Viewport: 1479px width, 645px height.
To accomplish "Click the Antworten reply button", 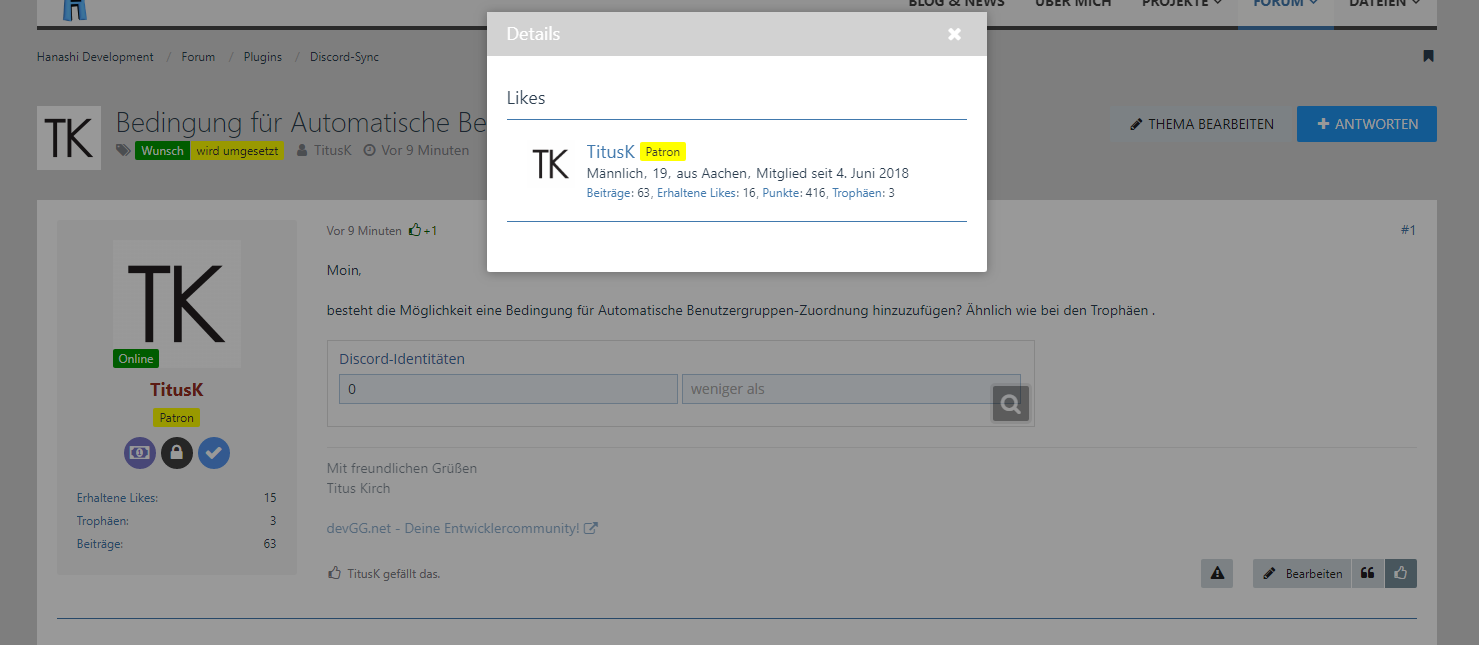I will (1366, 124).
